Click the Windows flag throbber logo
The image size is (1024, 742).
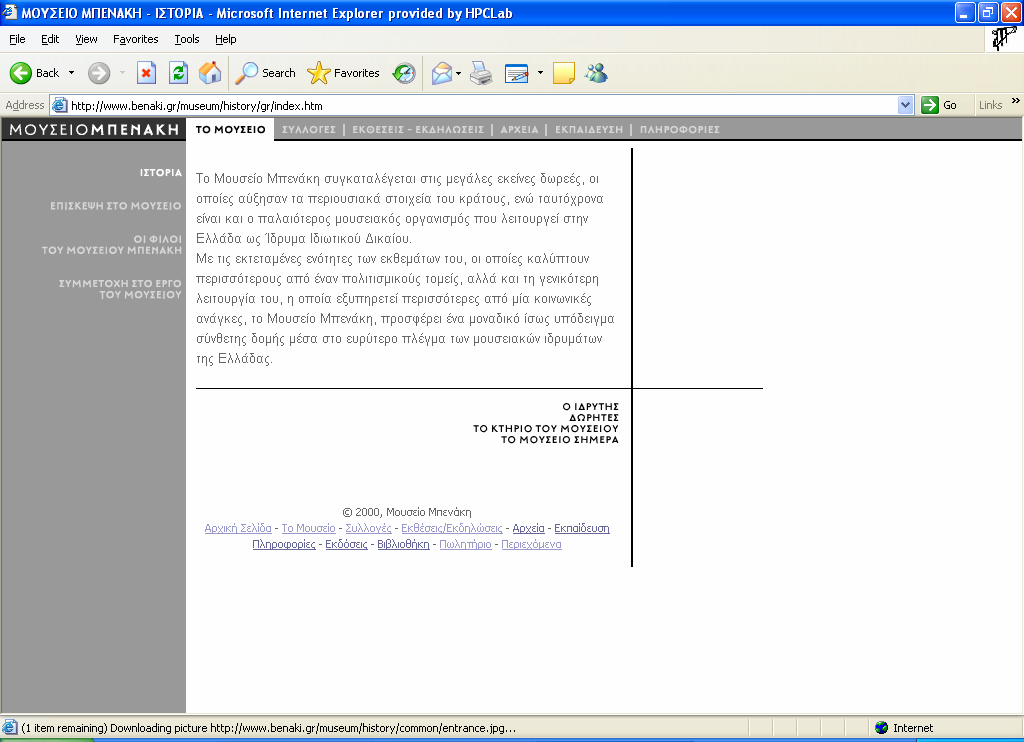tap(1004, 39)
